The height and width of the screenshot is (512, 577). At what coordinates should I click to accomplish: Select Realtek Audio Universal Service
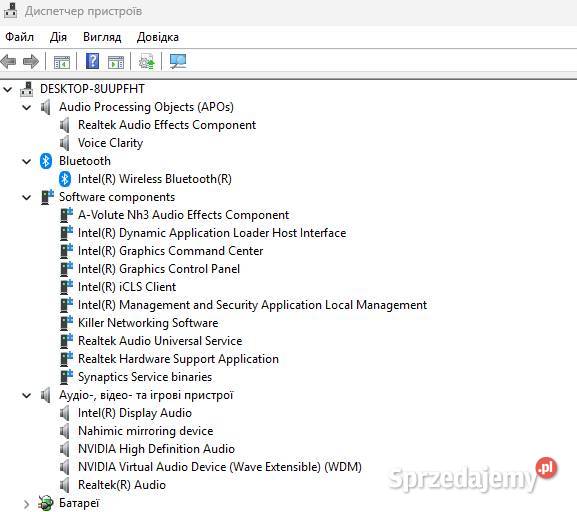160,341
